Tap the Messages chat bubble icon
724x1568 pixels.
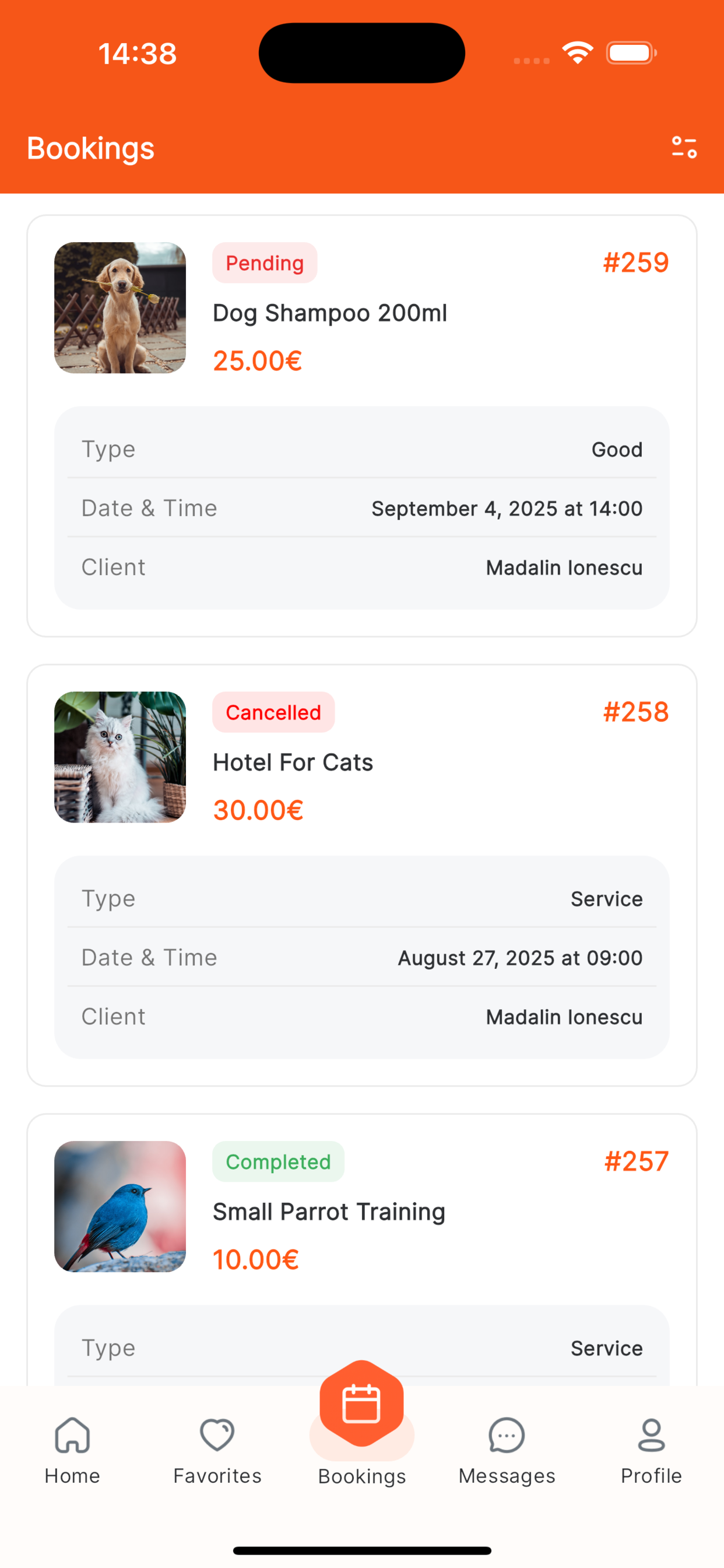[x=506, y=1434]
